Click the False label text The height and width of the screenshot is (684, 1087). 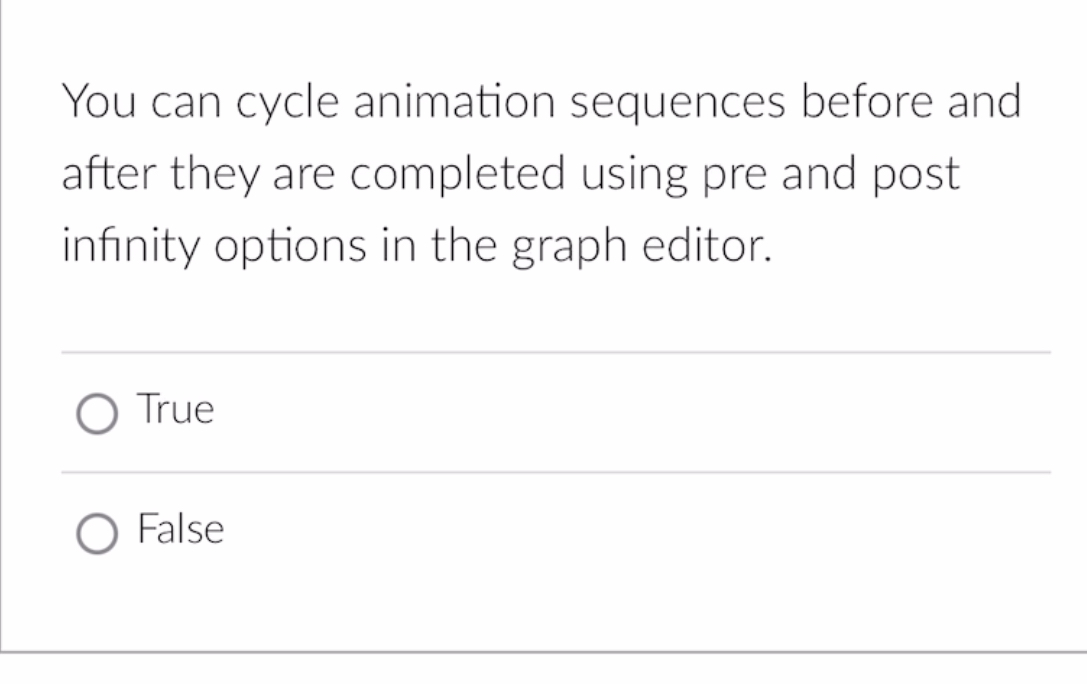pyautogui.click(x=180, y=530)
